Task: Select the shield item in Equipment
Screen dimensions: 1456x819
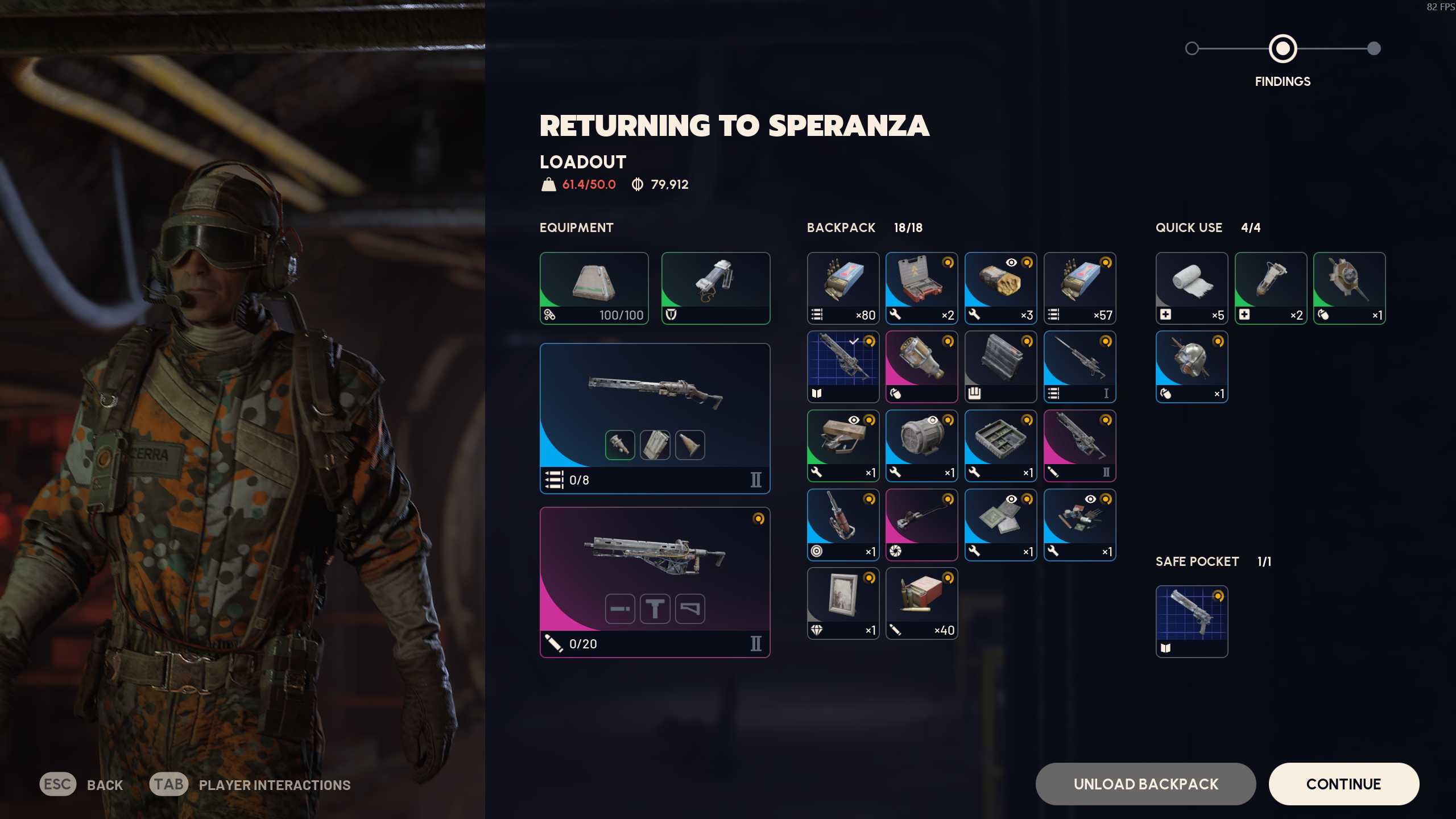Action: [x=715, y=288]
